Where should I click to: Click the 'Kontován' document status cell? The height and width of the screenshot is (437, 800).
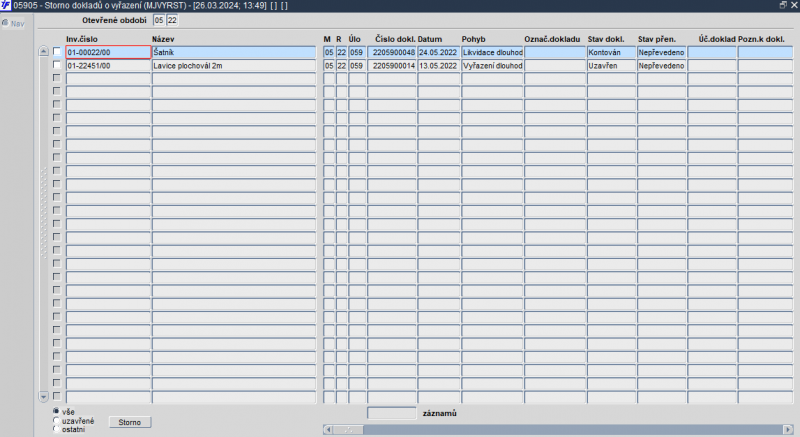pos(611,52)
